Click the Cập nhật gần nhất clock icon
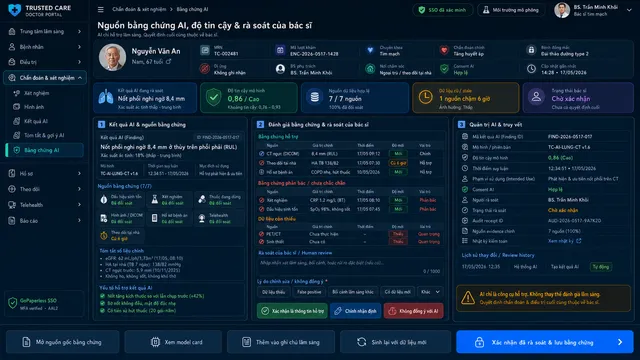The width and height of the screenshot is (640, 360). coord(531,69)
